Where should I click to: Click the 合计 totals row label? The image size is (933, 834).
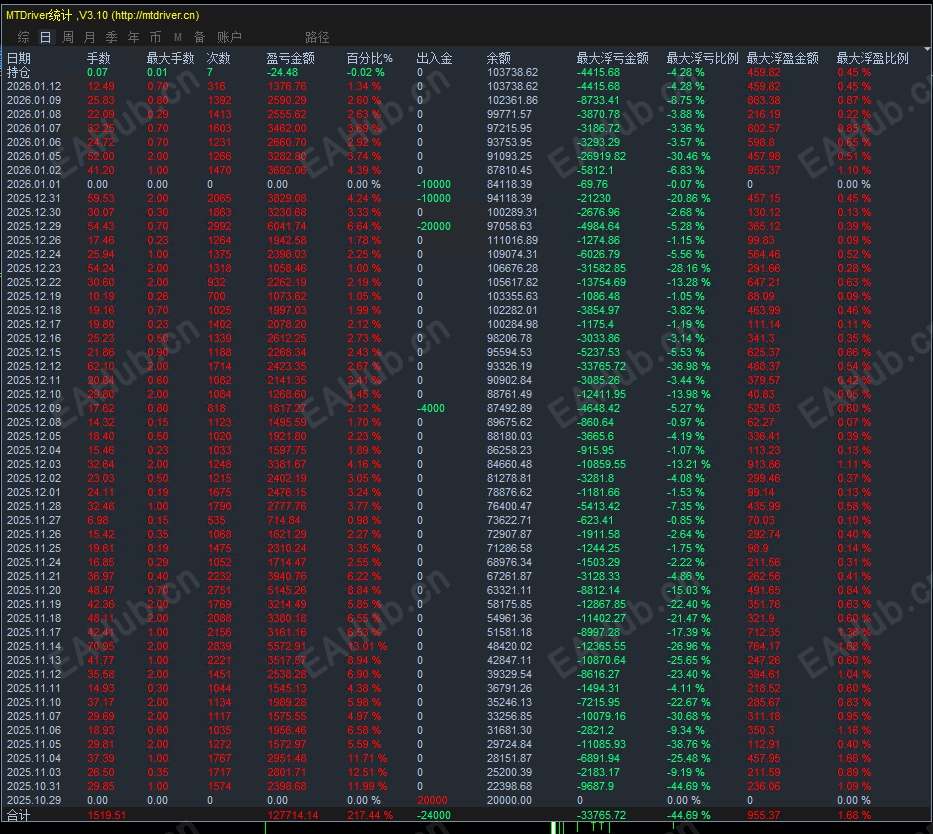(18, 815)
